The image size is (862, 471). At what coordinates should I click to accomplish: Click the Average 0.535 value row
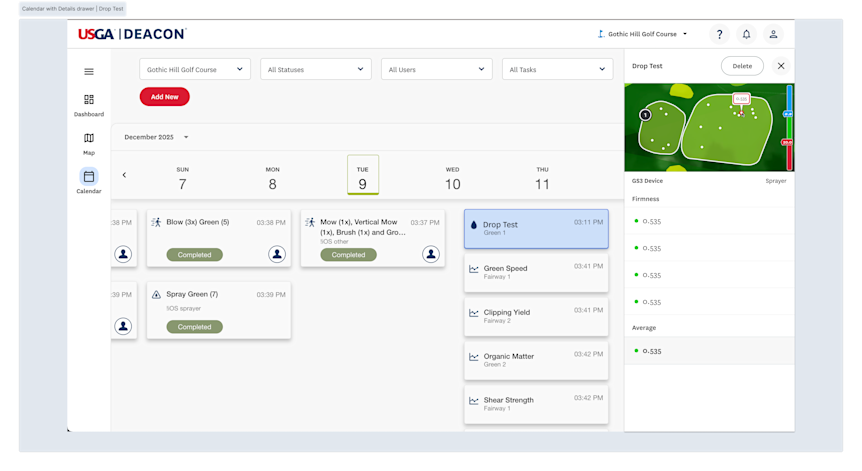[709, 351]
